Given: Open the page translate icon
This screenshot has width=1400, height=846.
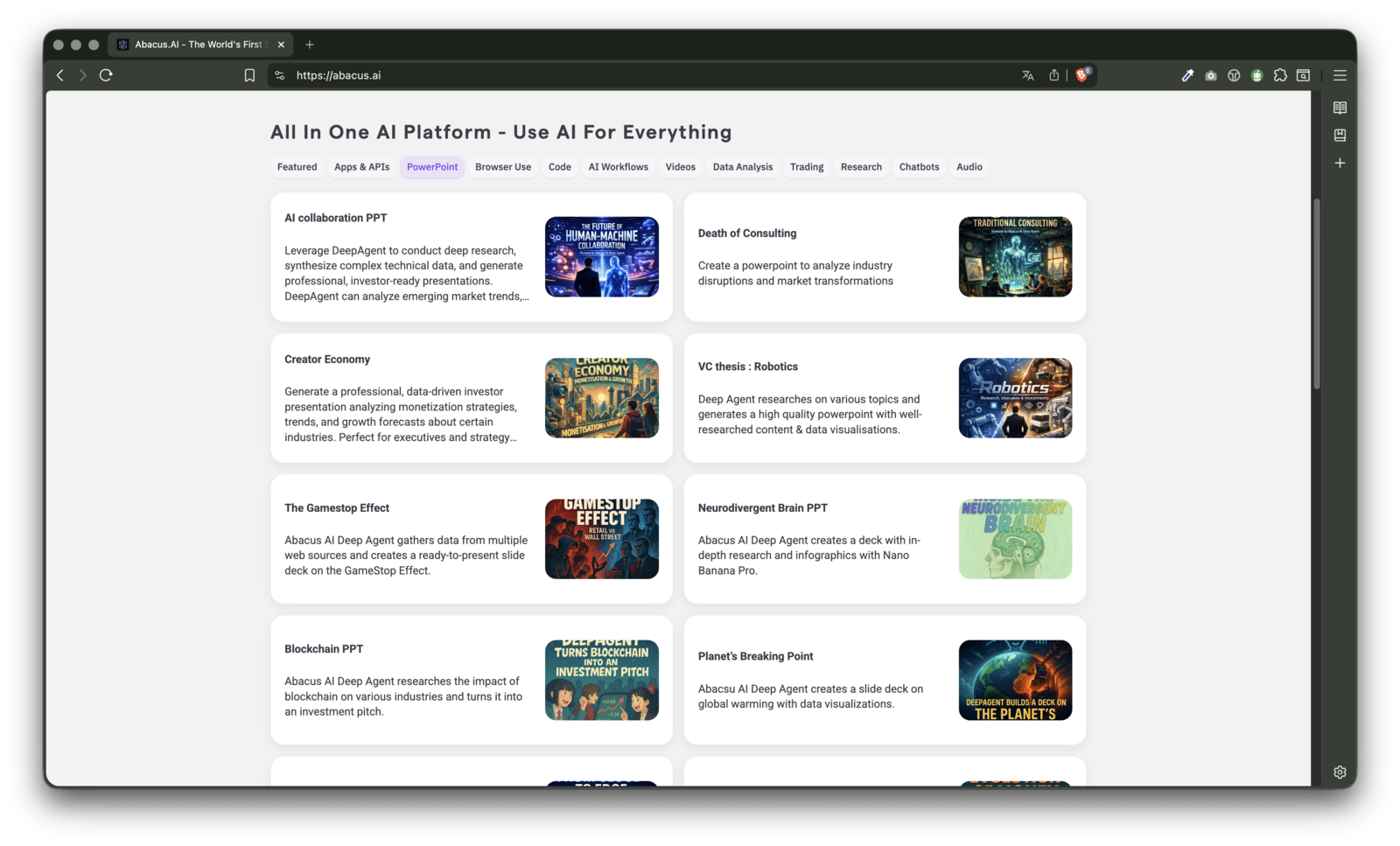Looking at the screenshot, I should click(1028, 75).
